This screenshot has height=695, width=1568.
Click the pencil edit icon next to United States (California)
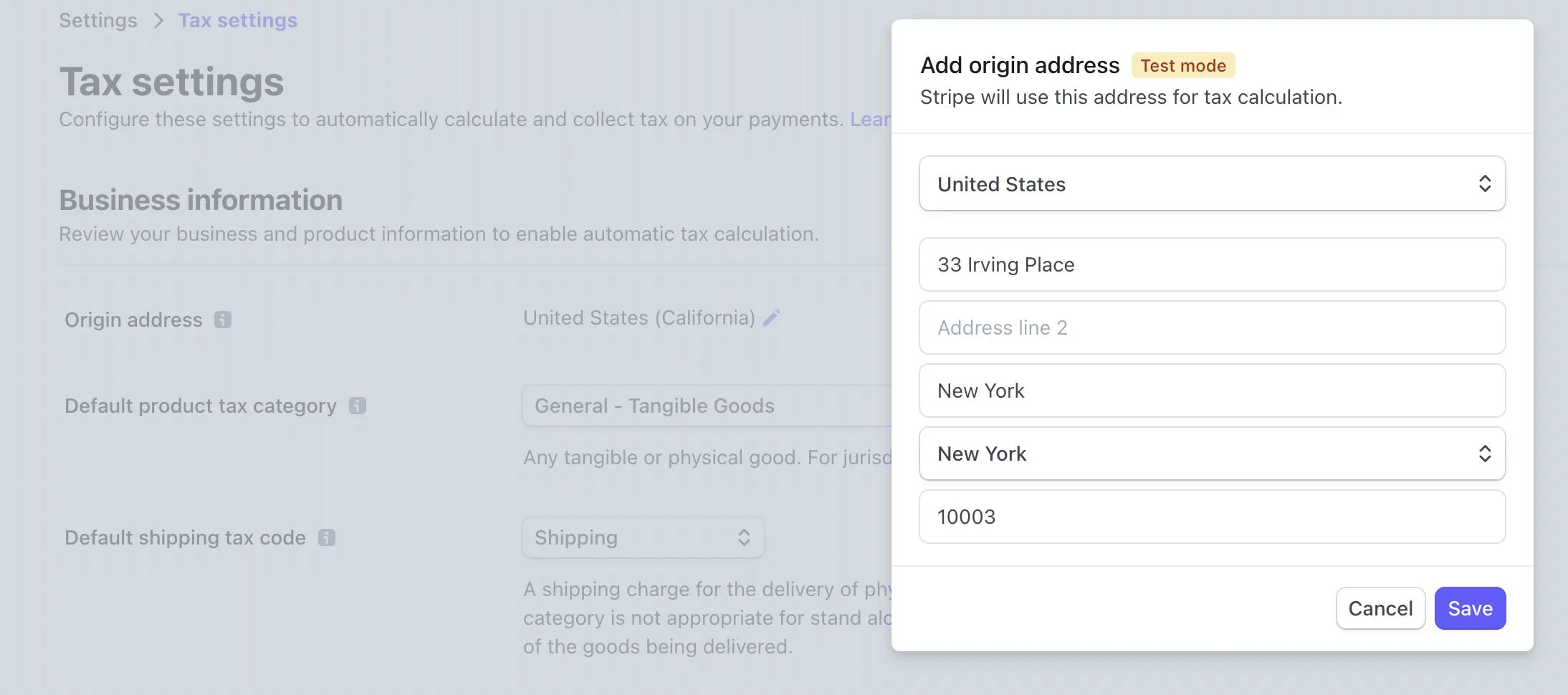click(x=771, y=318)
